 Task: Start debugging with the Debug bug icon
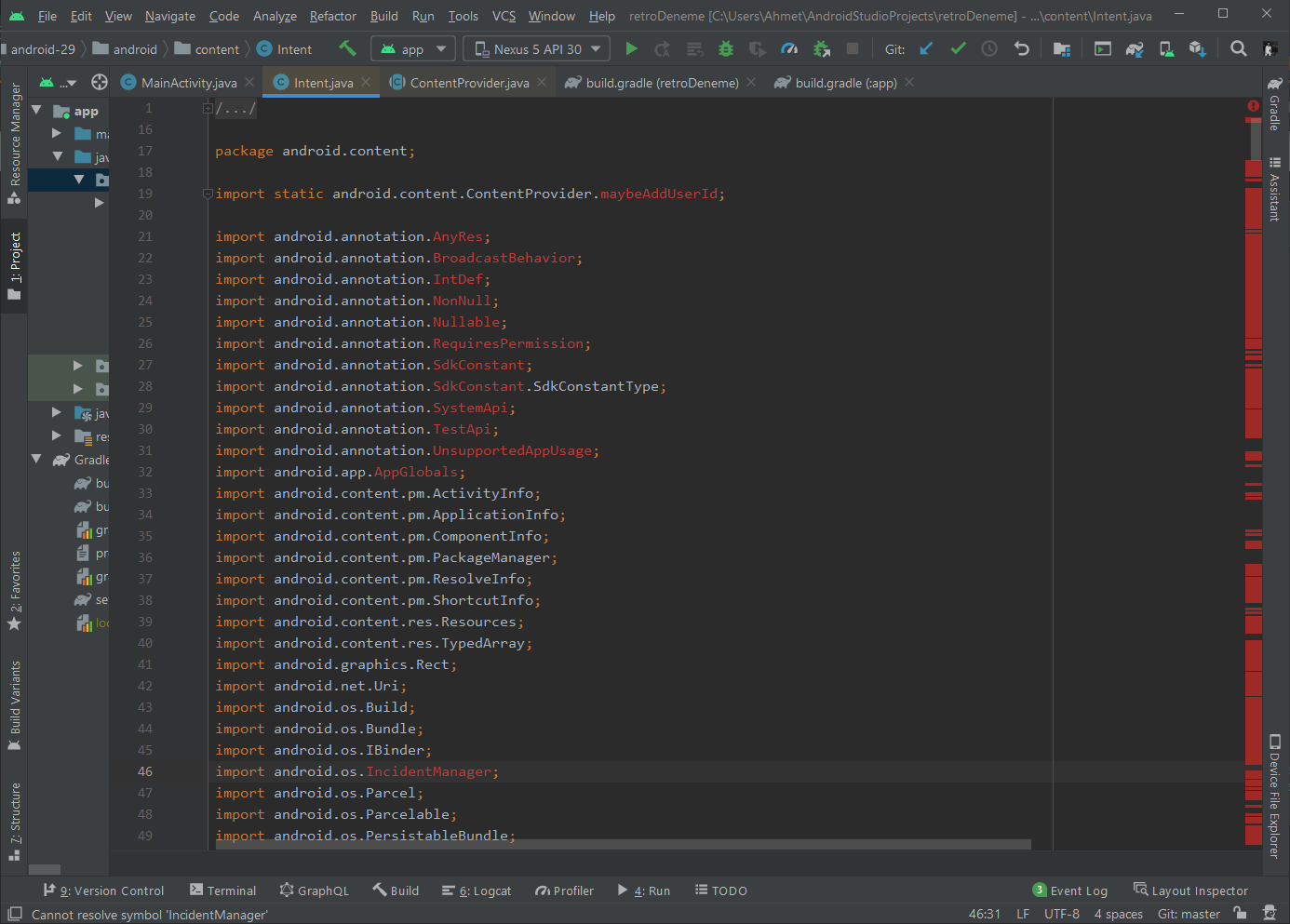[726, 49]
